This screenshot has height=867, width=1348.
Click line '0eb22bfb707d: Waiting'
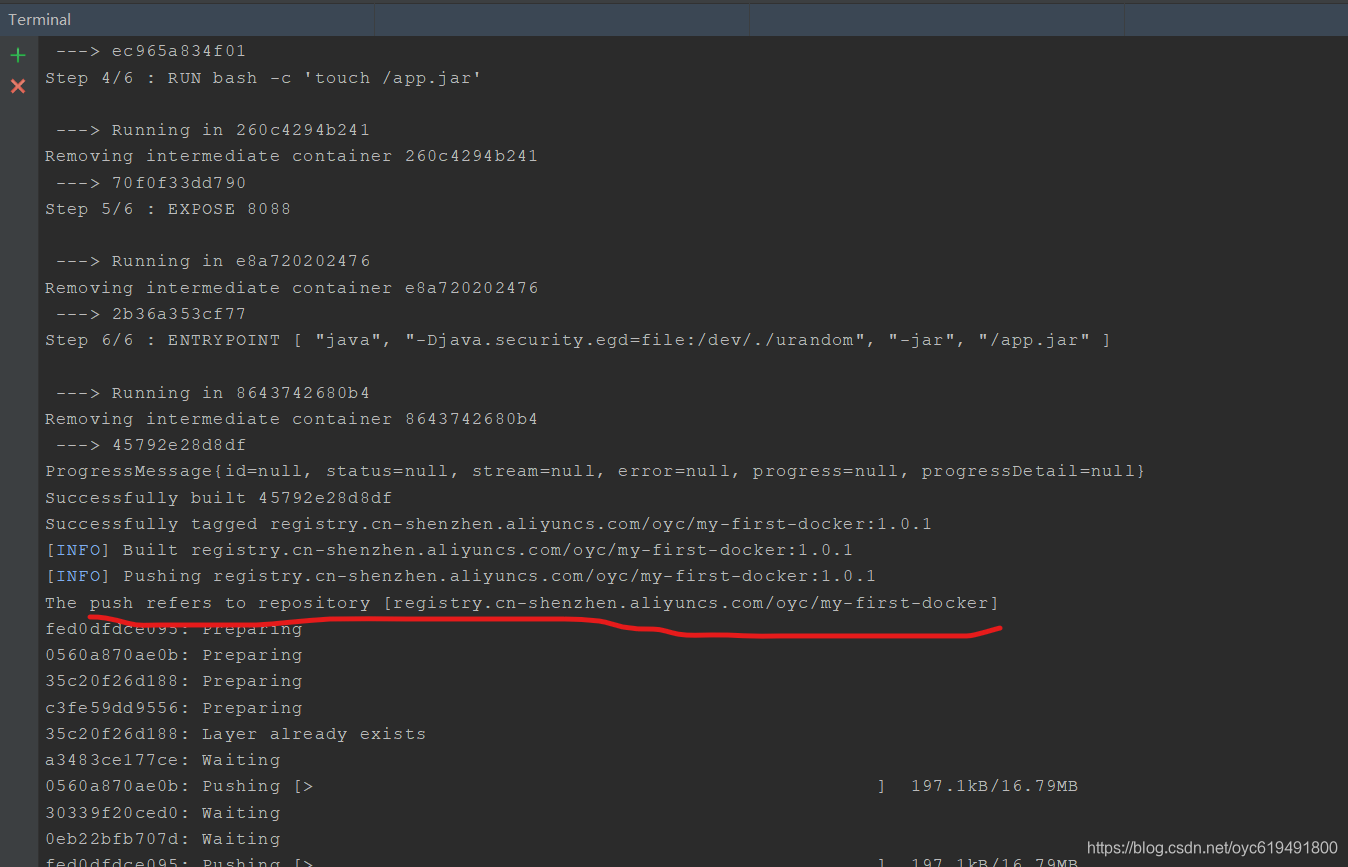162,838
